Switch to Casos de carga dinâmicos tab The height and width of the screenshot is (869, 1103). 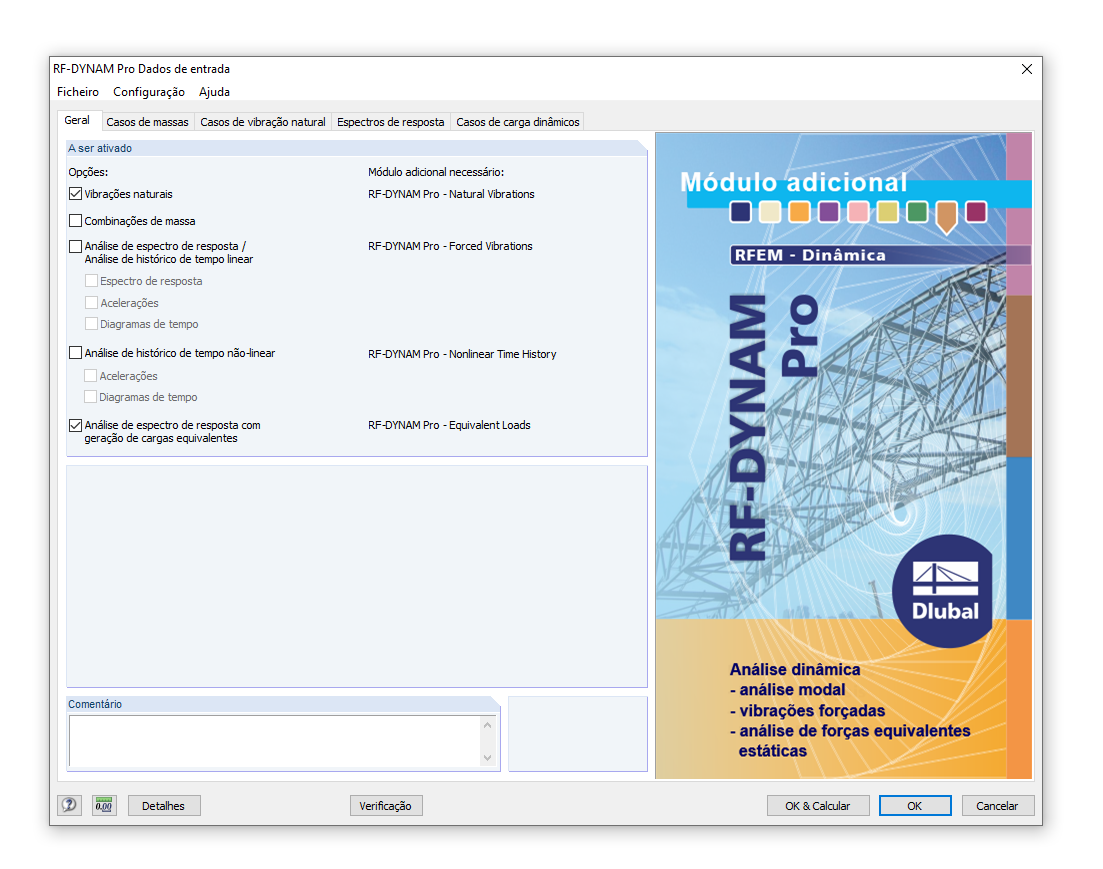pyautogui.click(x=518, y=122)
